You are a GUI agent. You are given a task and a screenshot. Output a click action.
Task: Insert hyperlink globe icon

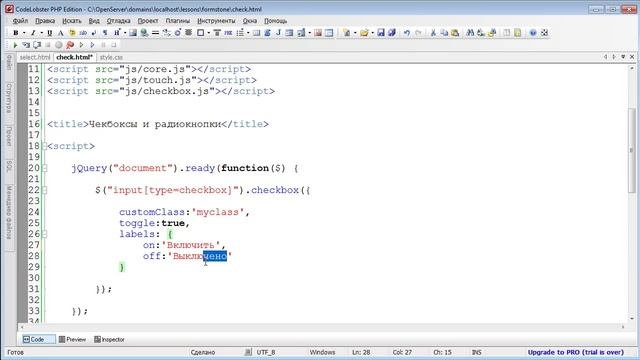pos(144,33)
